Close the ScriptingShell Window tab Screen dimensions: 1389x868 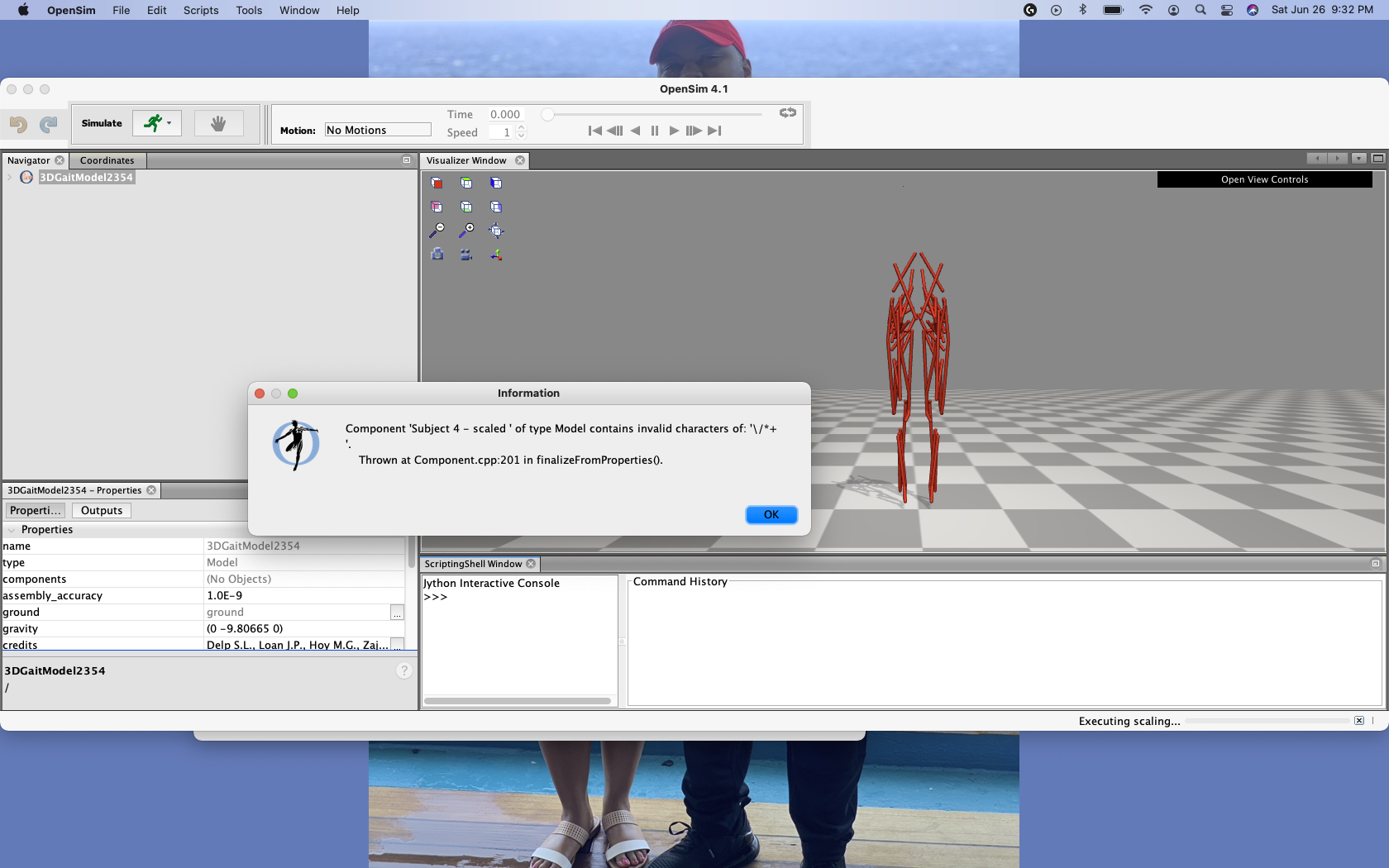pyautogui.click(x=531, y=564)
